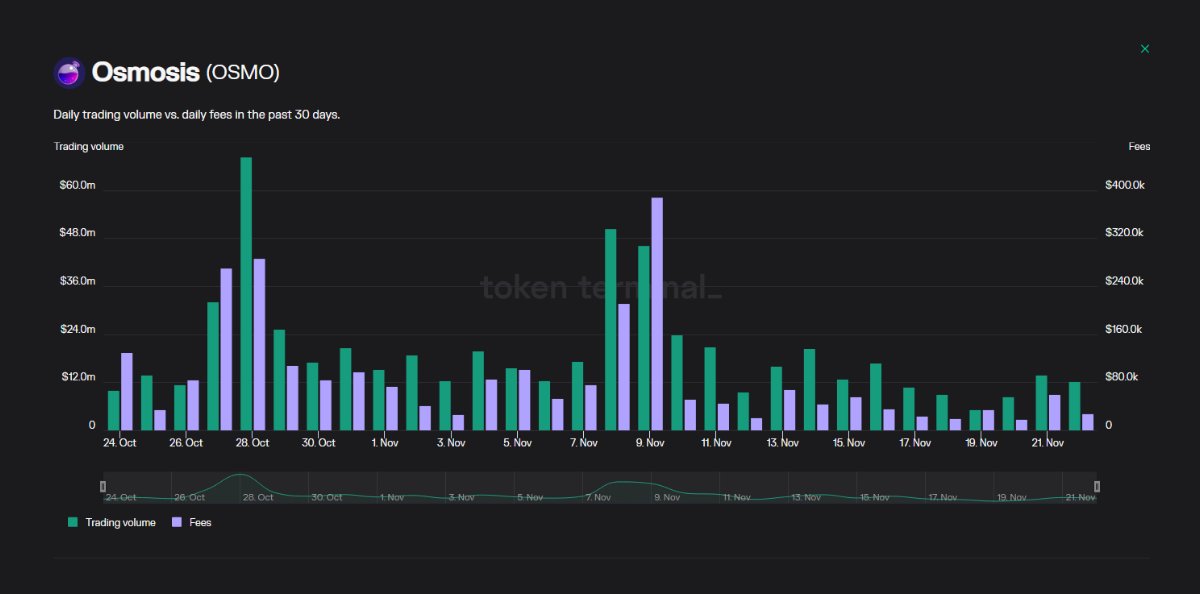Click the Osmosis title text

145,72
